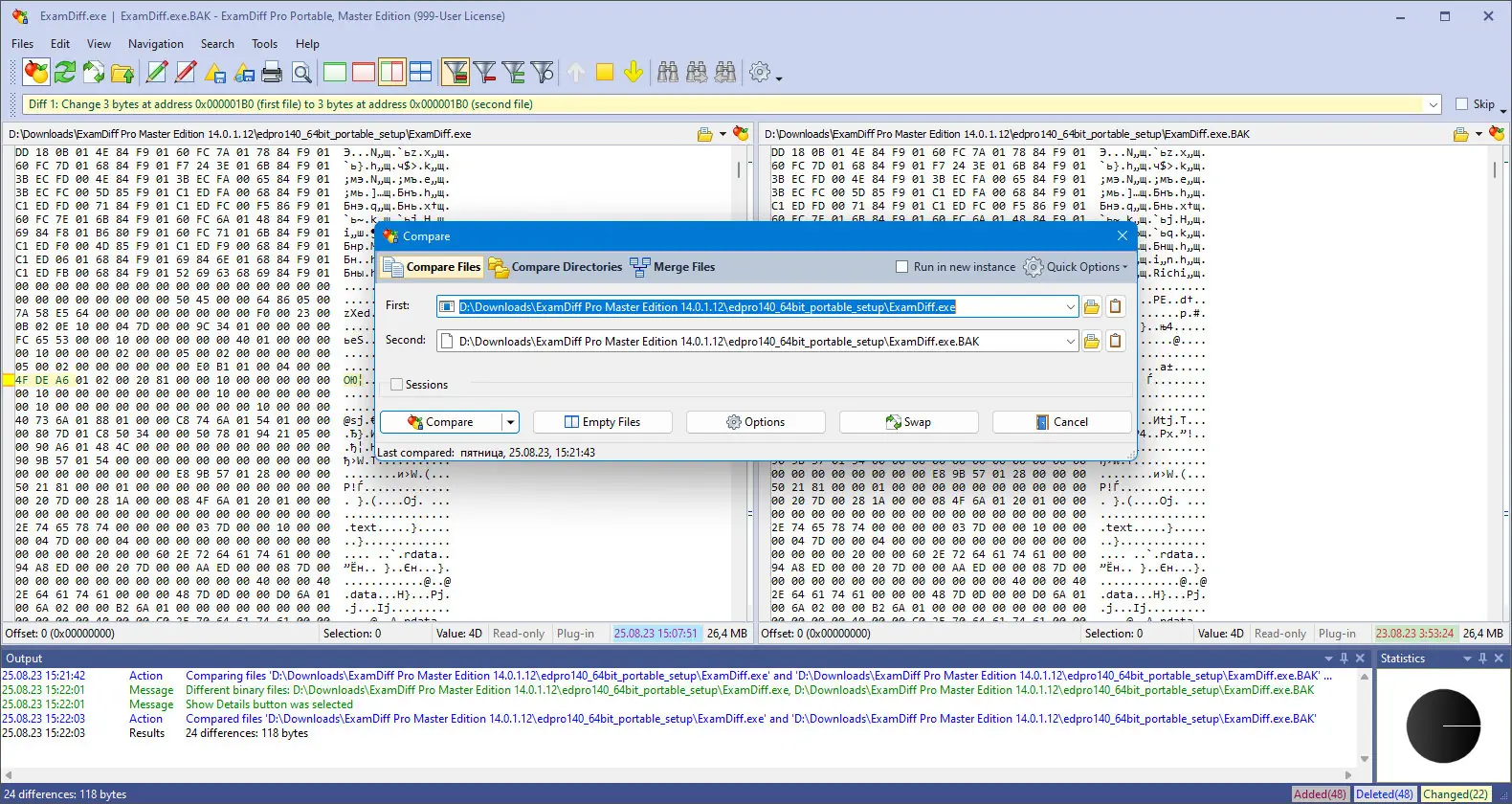Click the funnel icon with magnifier
This screenshot has height=804, width=1512.
(543, 72)
